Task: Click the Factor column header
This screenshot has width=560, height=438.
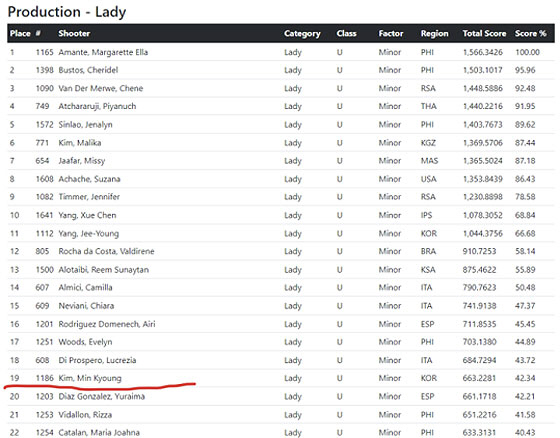Action: [x=391, y=34]
